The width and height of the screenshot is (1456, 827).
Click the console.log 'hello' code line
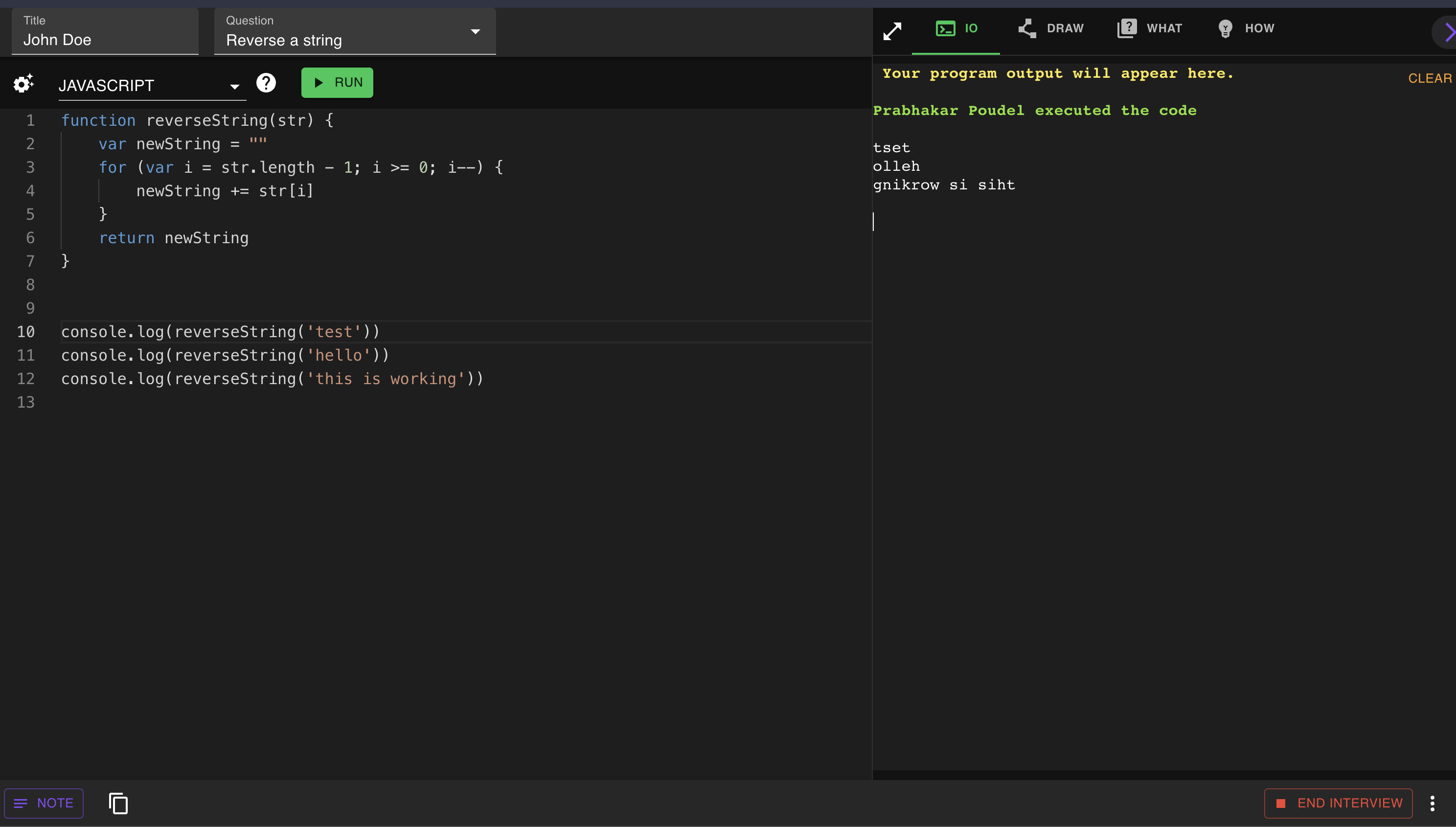[x=226, y=356]
